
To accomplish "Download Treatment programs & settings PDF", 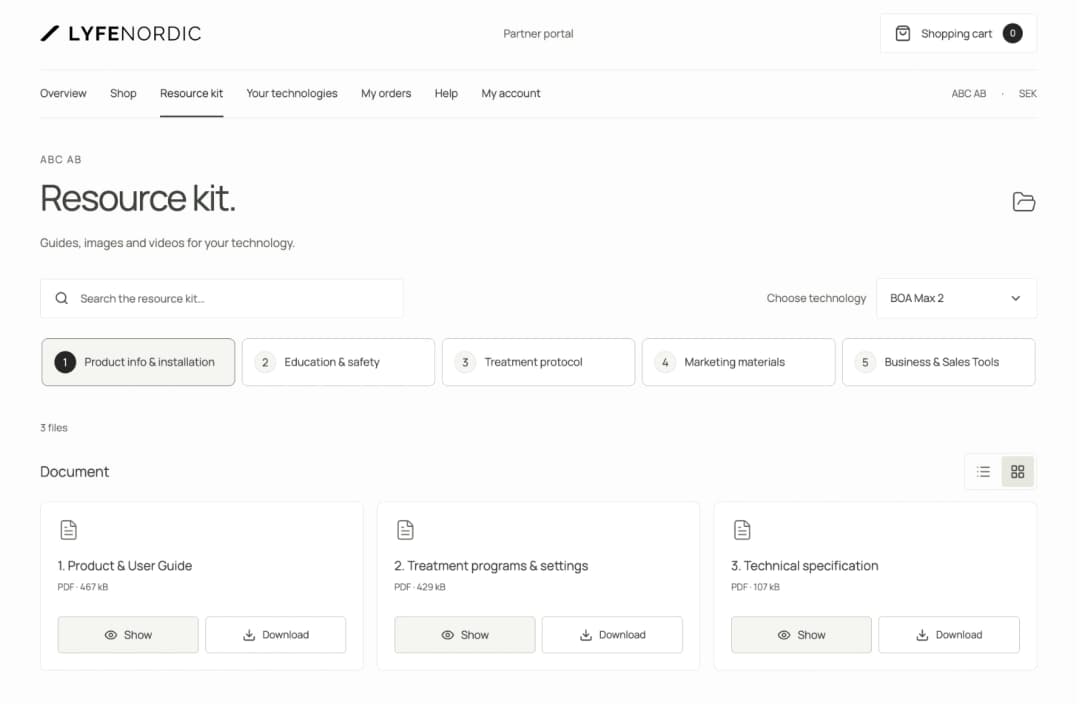I will (612, 634).
